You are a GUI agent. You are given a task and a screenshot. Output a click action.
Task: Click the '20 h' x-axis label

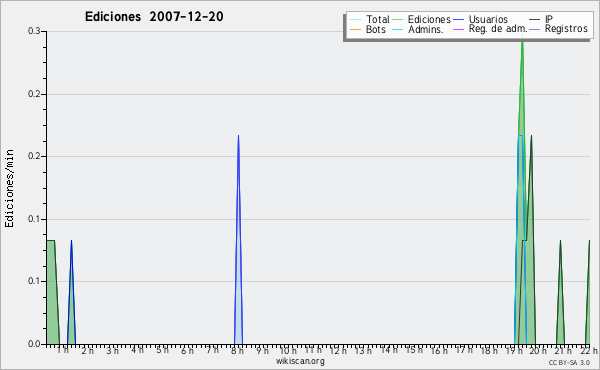(x=538, y=350)
